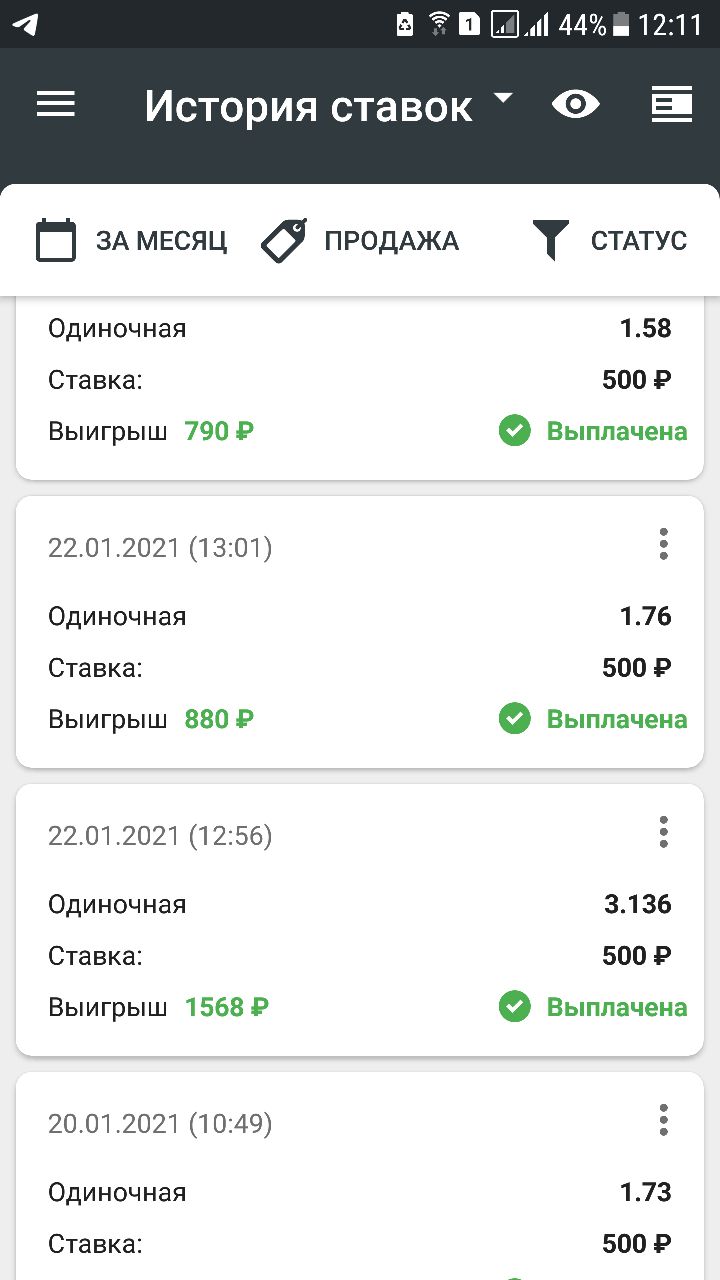
Task: Switch list layout with the view icon
Action: click(x=672, y=105)
